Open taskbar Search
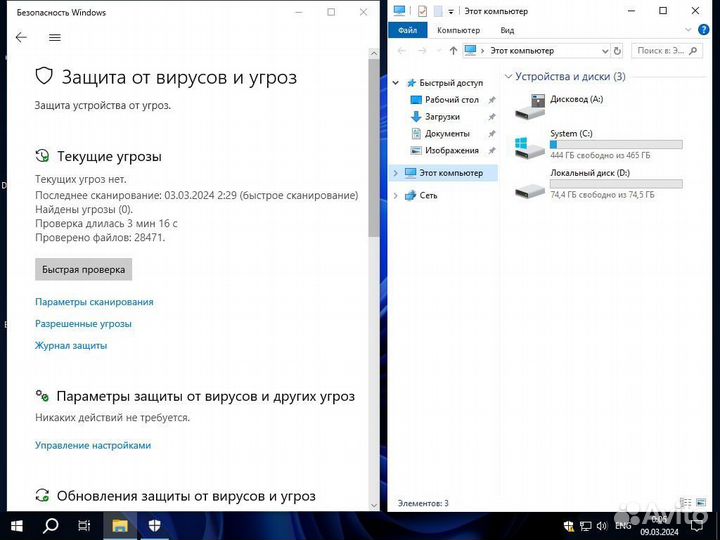720x540 pixels. [x=51, y=526]
